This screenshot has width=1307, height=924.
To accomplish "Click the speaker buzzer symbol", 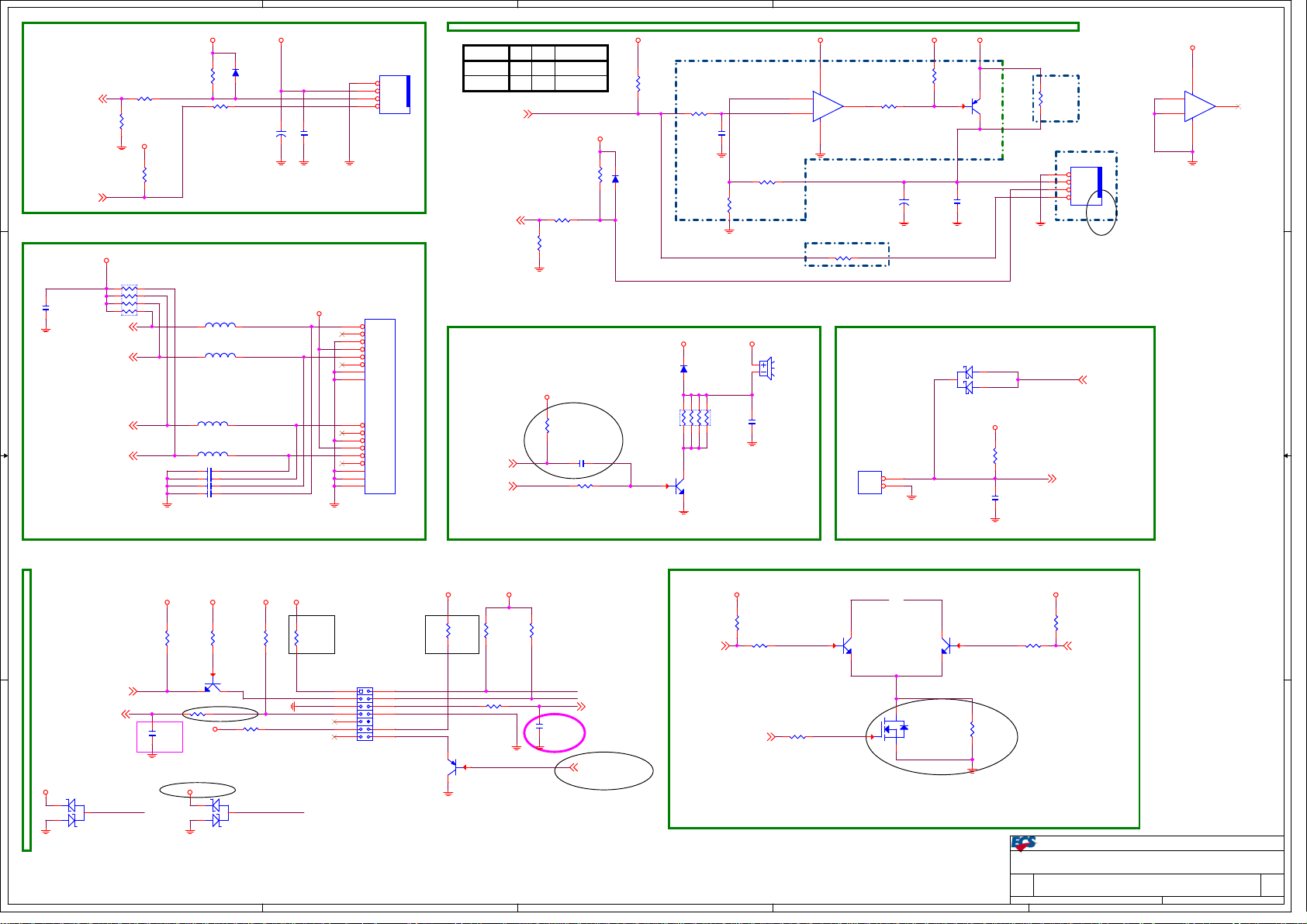I will [x=766, y=368].
